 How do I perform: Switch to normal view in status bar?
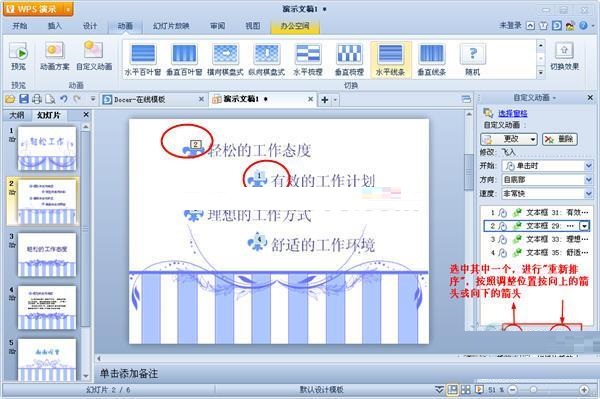point(452,390)
